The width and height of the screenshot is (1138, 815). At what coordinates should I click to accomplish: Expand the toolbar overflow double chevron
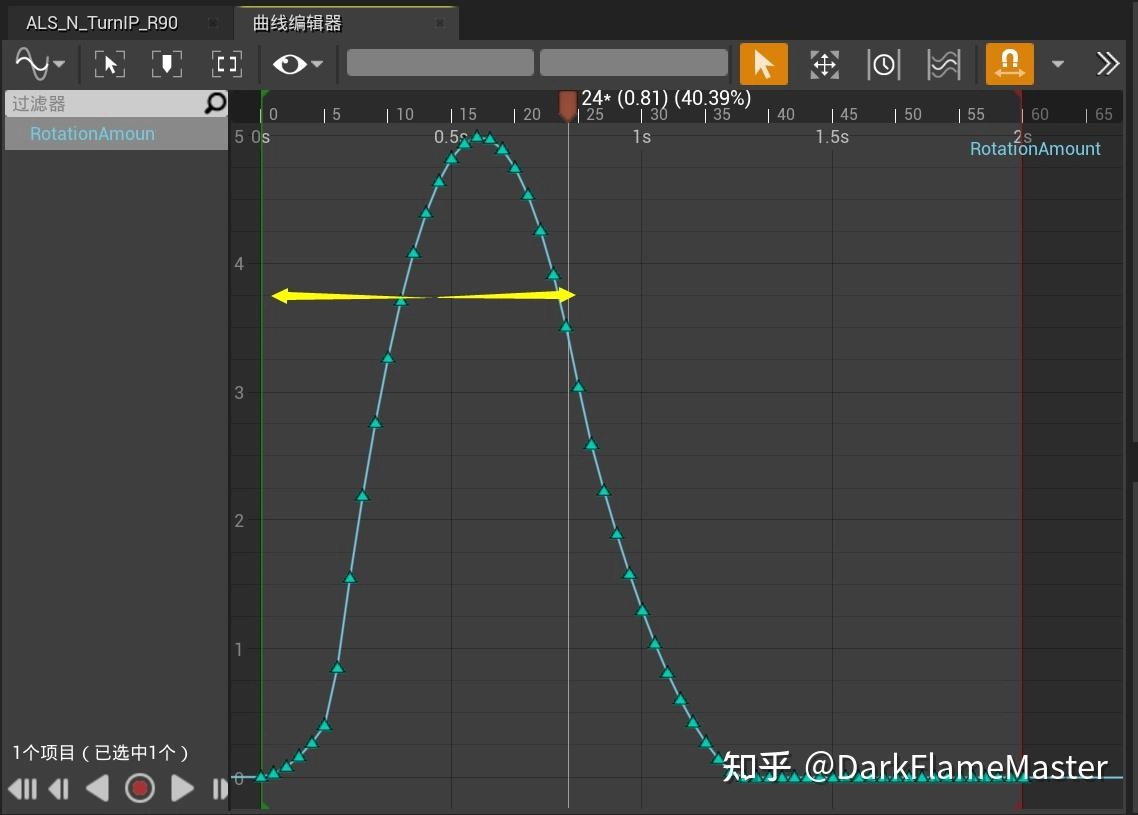[x=1108, y=64]
